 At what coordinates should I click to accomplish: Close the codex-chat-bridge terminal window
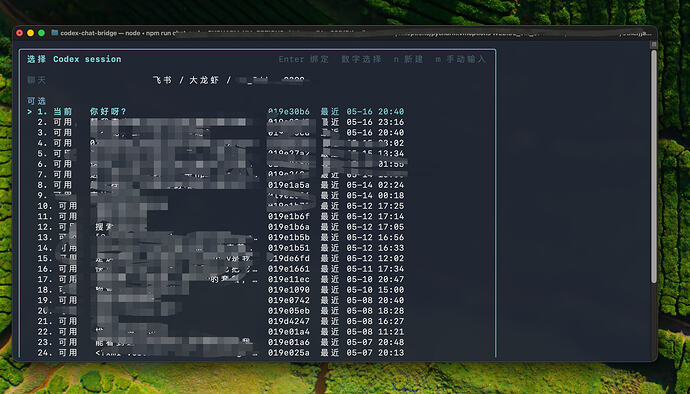tap(19, 33)
